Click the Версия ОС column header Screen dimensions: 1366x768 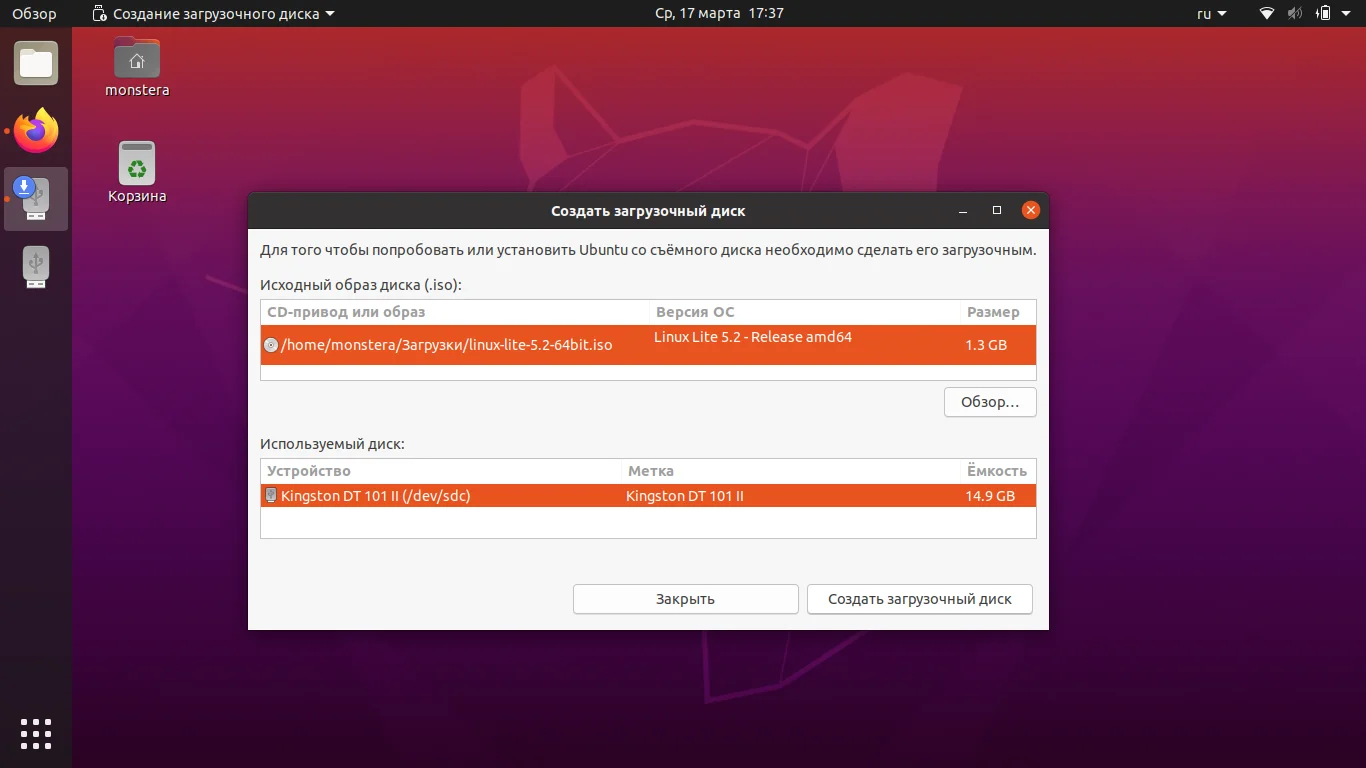tap(695, 311)
